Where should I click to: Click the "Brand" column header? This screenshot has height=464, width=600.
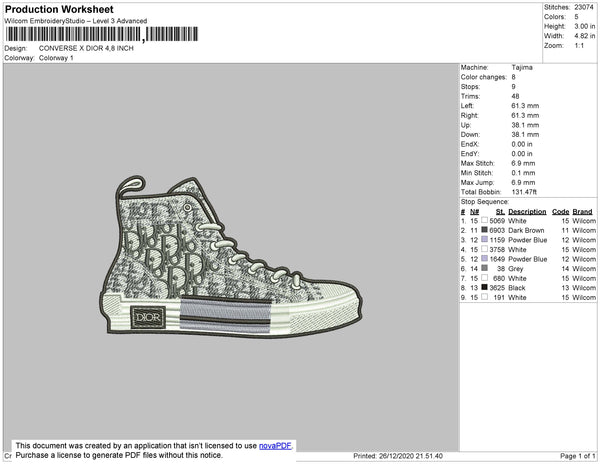tap(582, 212)
